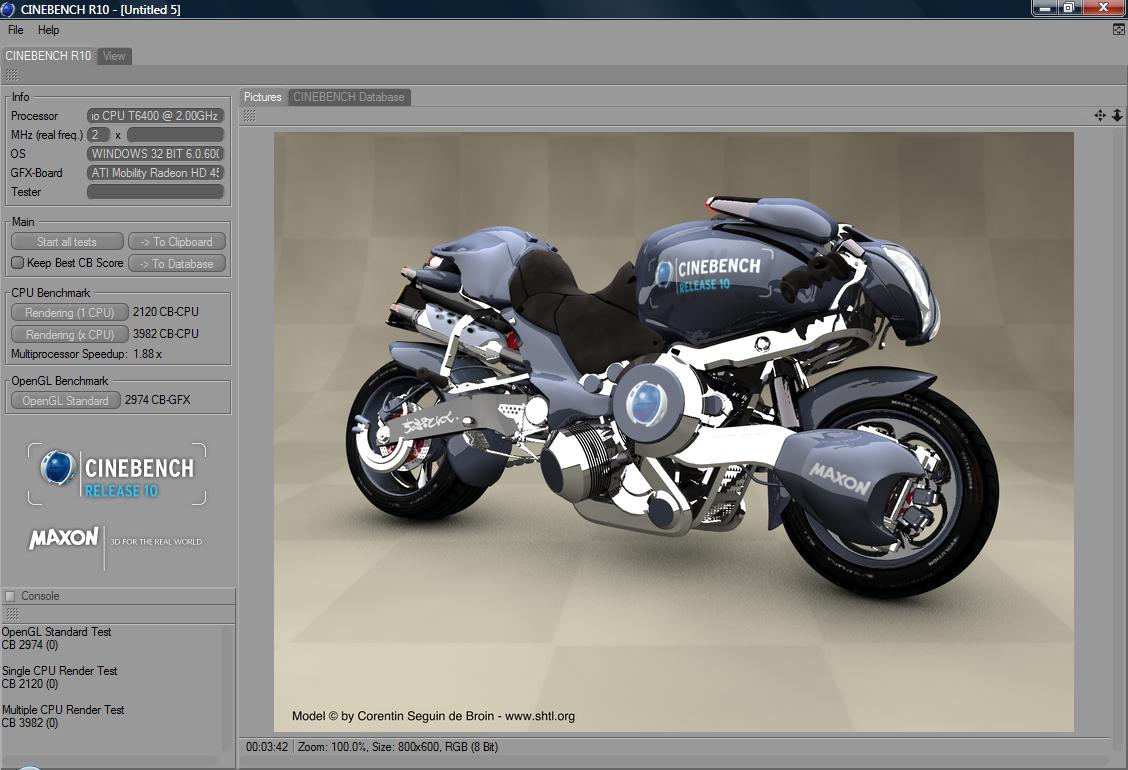The image size is (1128, 770).
Task: Open the Help menu
Action: click(x=48, y=30)
